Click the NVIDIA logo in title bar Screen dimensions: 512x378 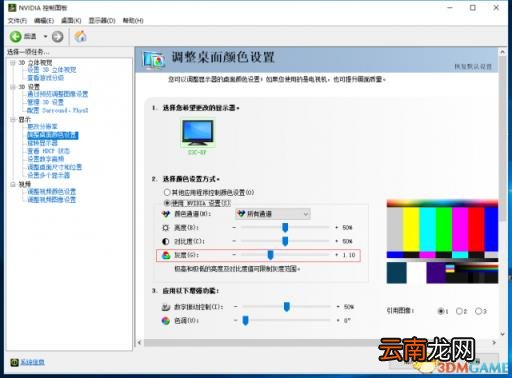(x=12, y=7)
